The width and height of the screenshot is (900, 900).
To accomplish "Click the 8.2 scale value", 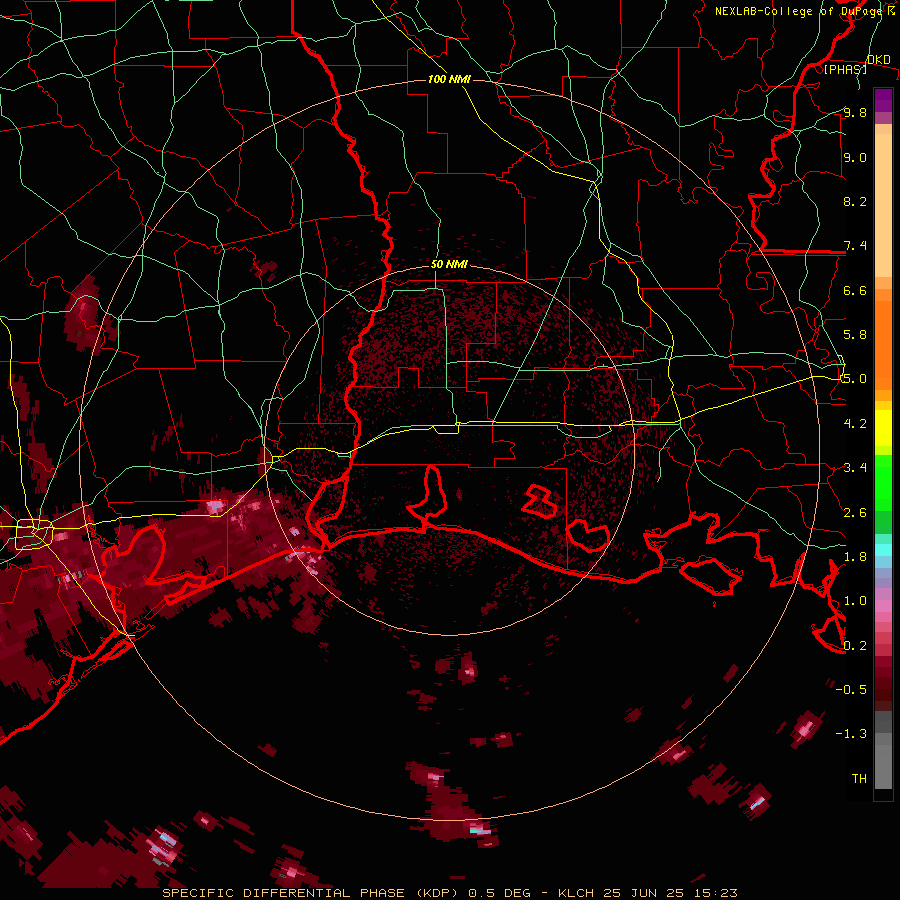I will click(855, 201).
